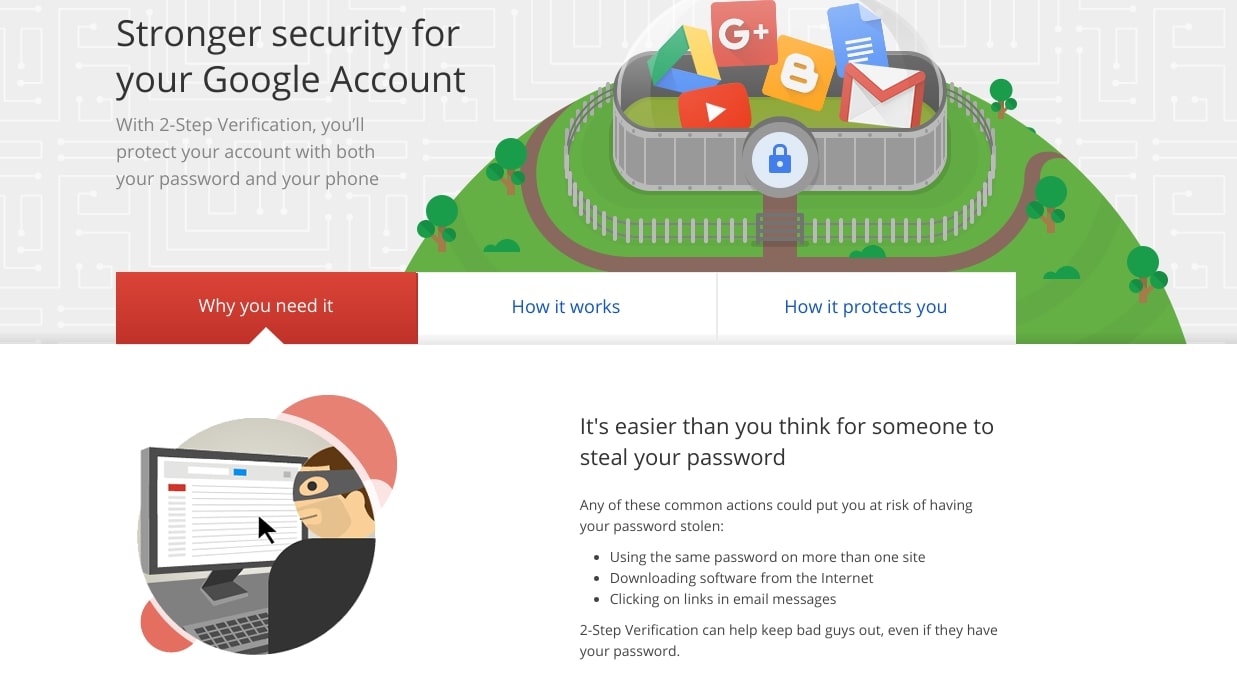This screenshot has height=696, width=1237.
Task: Select the Why you need it tab
Action: tap(266, 307)
